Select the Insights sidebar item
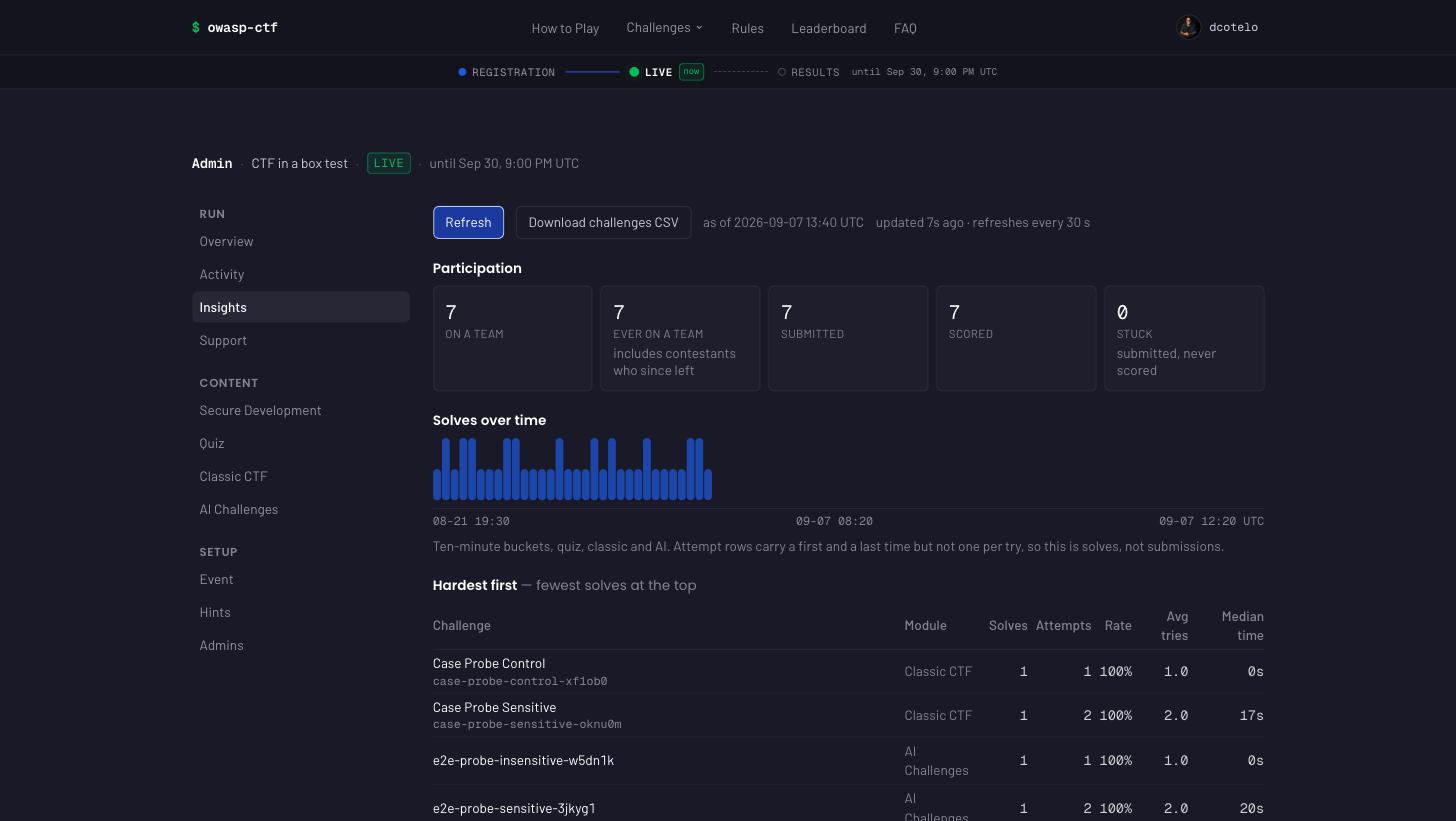1456x821 pixels. tap(301, 307)
